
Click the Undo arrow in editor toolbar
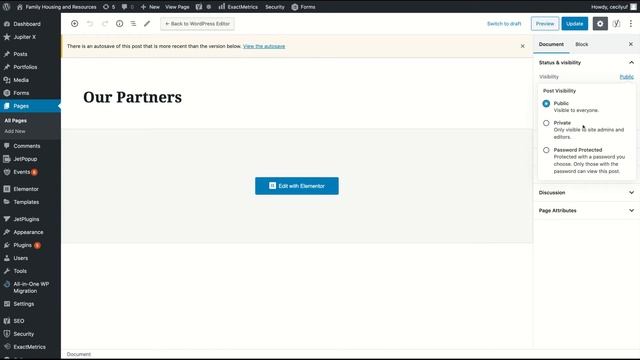tap(90, 24)
